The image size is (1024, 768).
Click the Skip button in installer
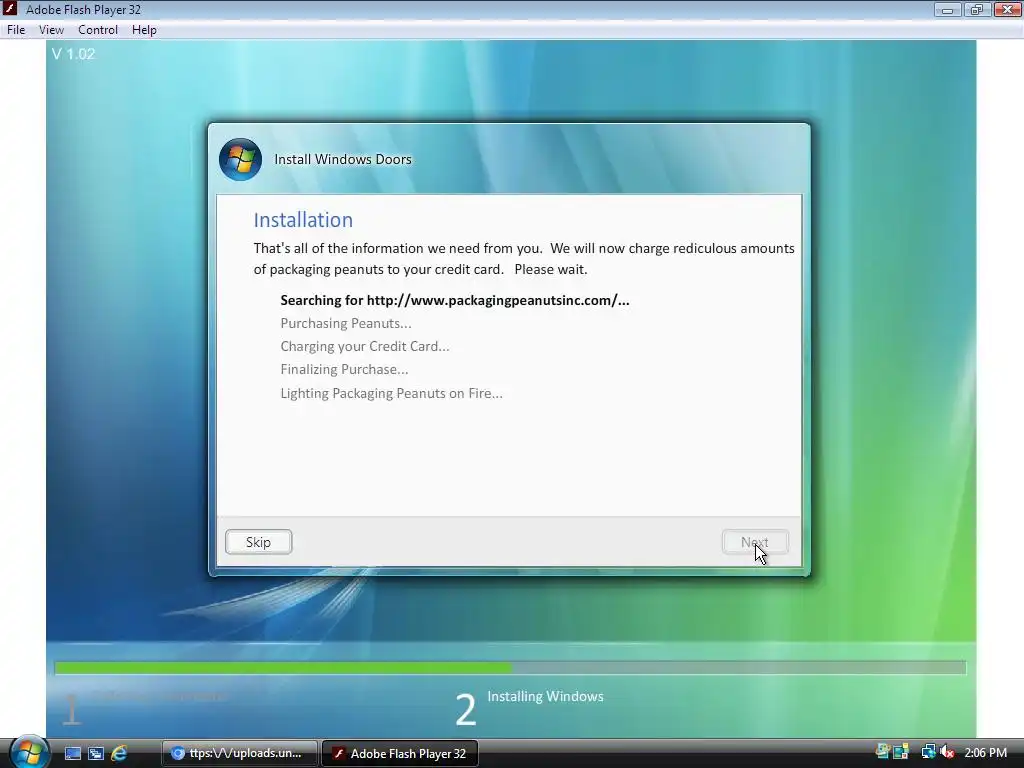pos(259,542)
